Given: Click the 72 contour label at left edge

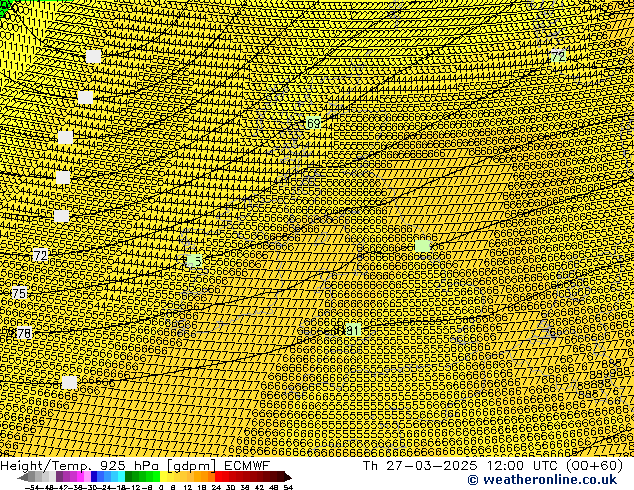Looking at the screenshot, I should click(40, 255).
